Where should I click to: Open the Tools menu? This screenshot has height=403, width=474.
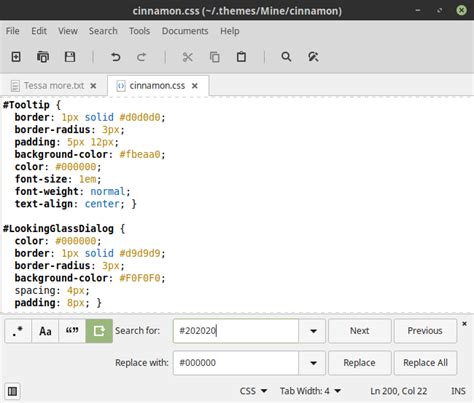139,31
